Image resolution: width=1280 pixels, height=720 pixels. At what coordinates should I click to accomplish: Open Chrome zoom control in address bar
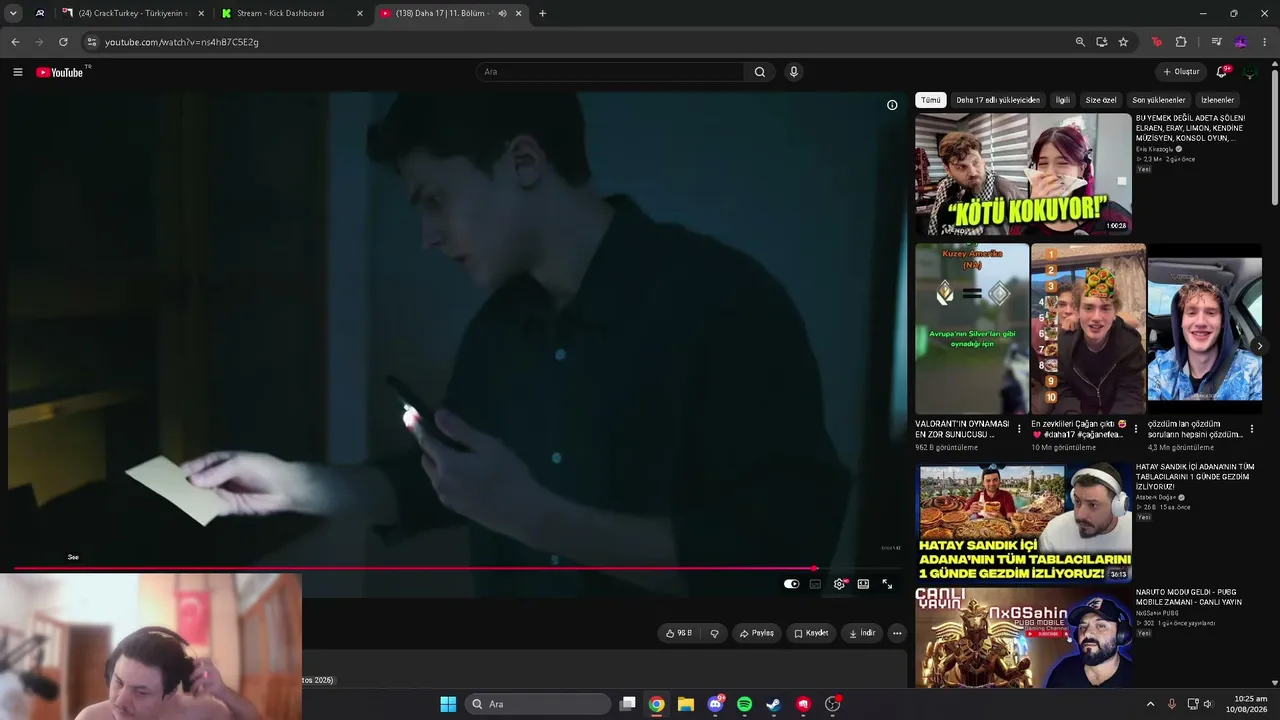(1080, 42)
